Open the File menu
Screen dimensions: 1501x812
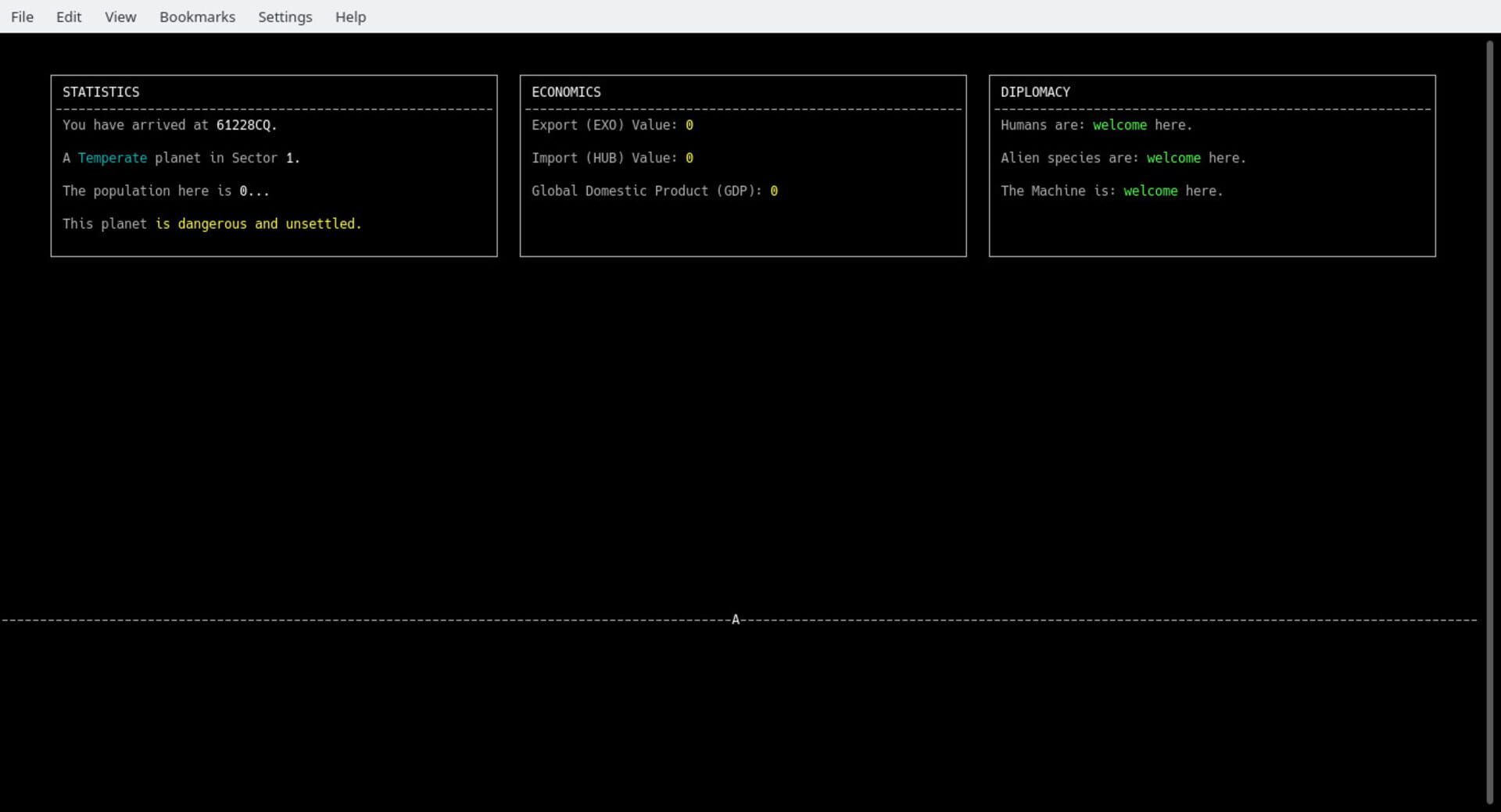(22, 16)
